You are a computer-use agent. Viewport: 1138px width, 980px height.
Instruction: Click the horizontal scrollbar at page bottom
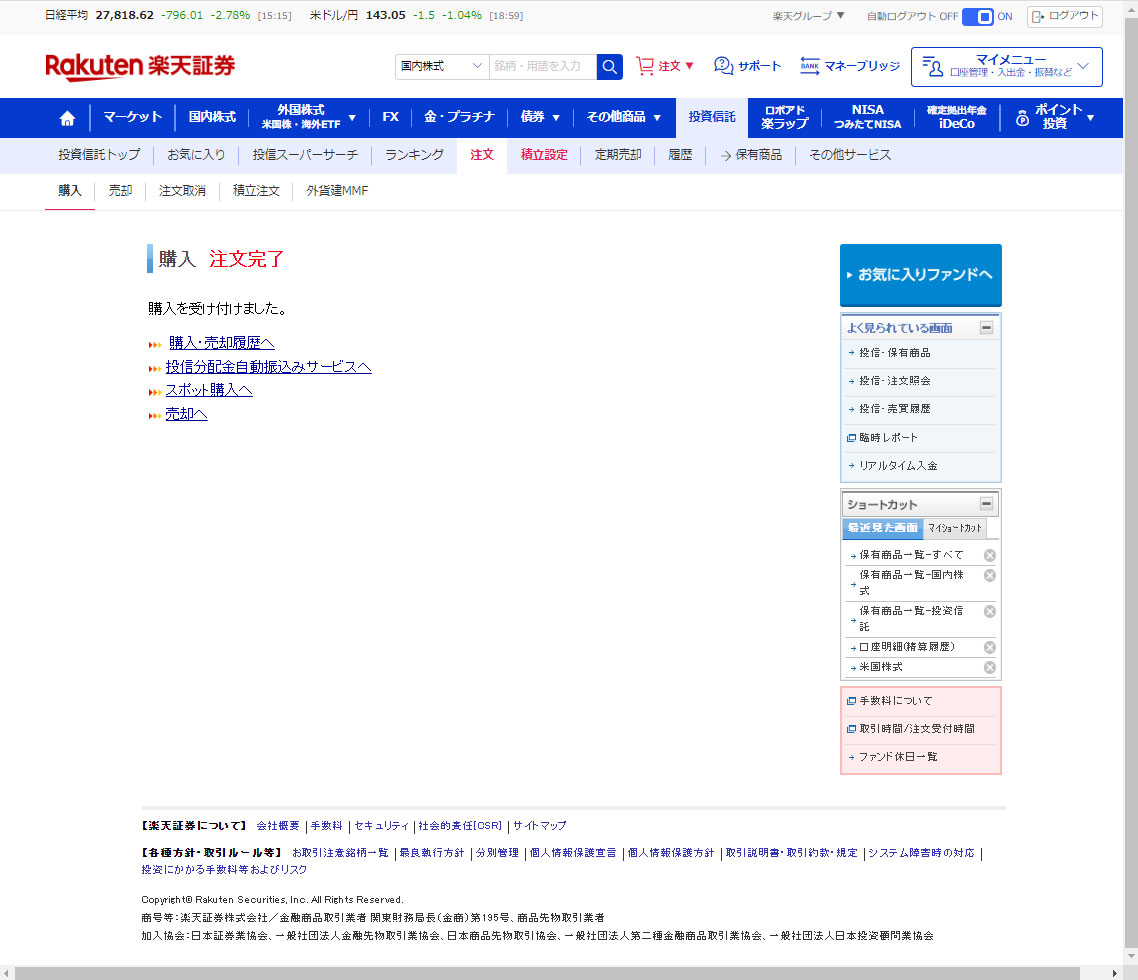[540, 973]
